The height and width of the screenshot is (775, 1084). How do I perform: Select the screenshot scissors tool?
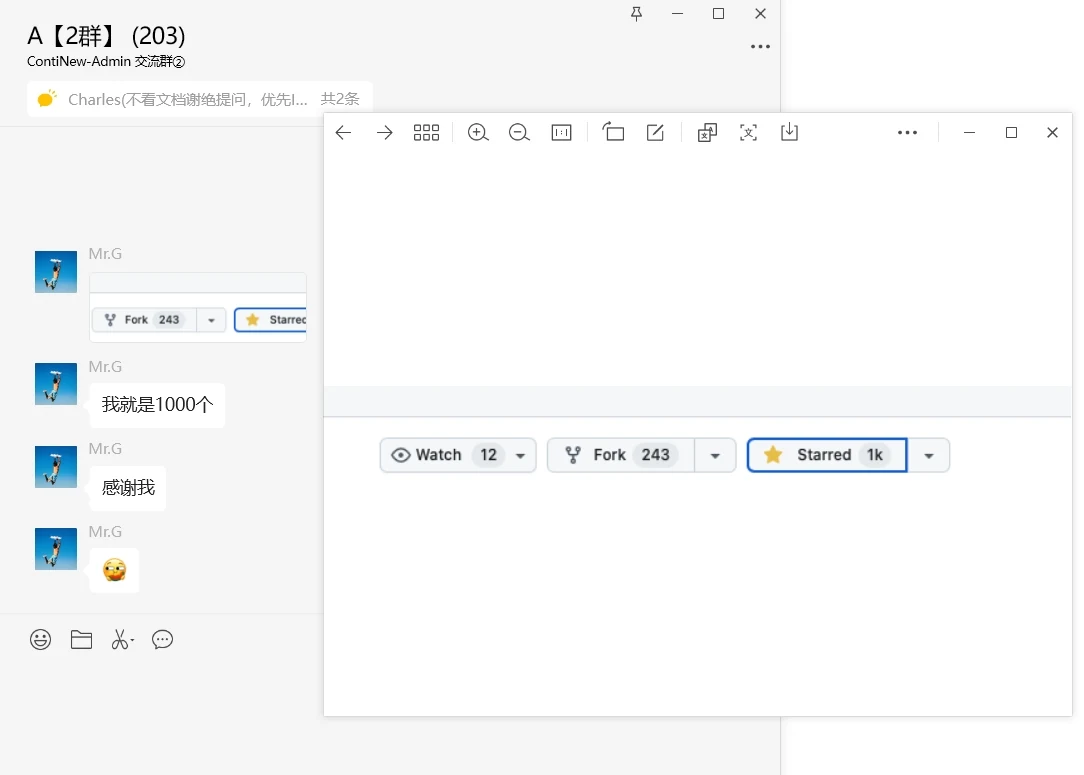122,639
